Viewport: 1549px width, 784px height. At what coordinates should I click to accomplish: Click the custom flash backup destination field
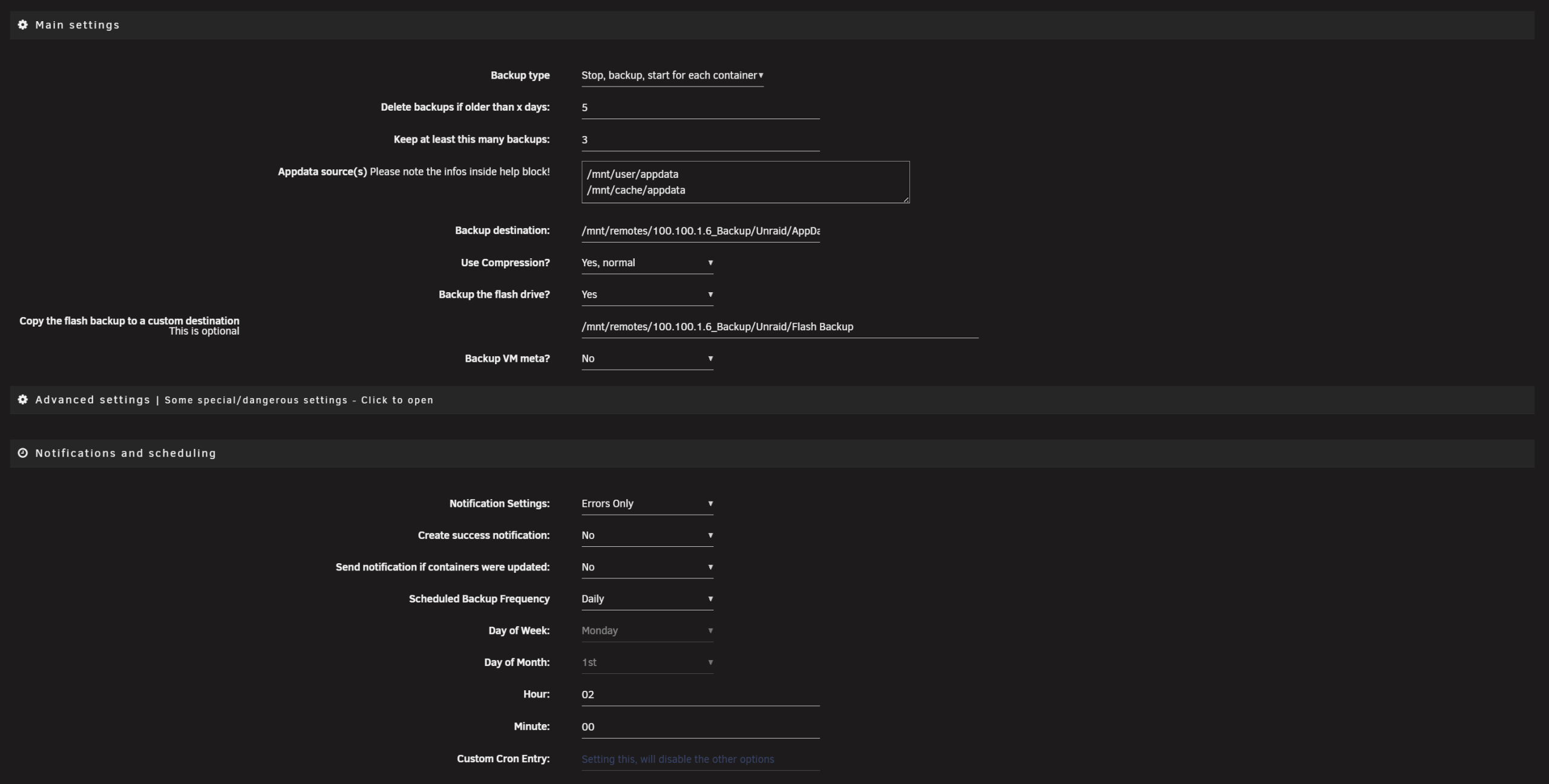[x=779, y=327]
